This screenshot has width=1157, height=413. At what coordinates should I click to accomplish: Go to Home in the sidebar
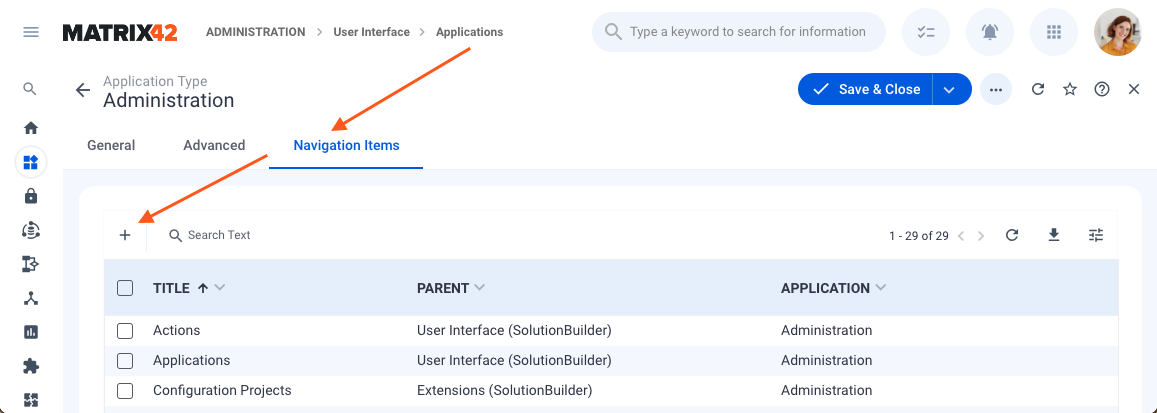[31, 128]
